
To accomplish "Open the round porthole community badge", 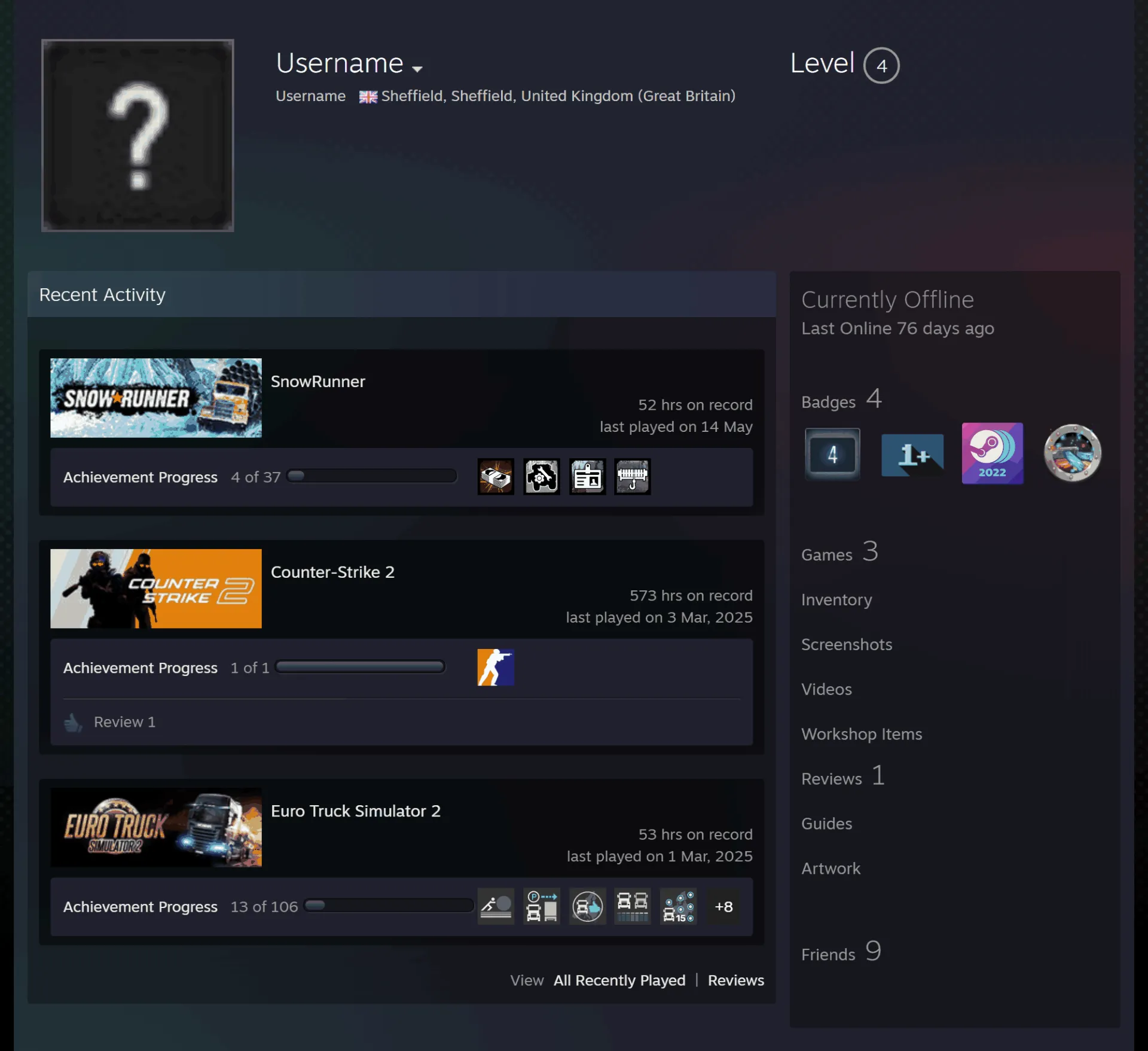I will coord(1072,453).
